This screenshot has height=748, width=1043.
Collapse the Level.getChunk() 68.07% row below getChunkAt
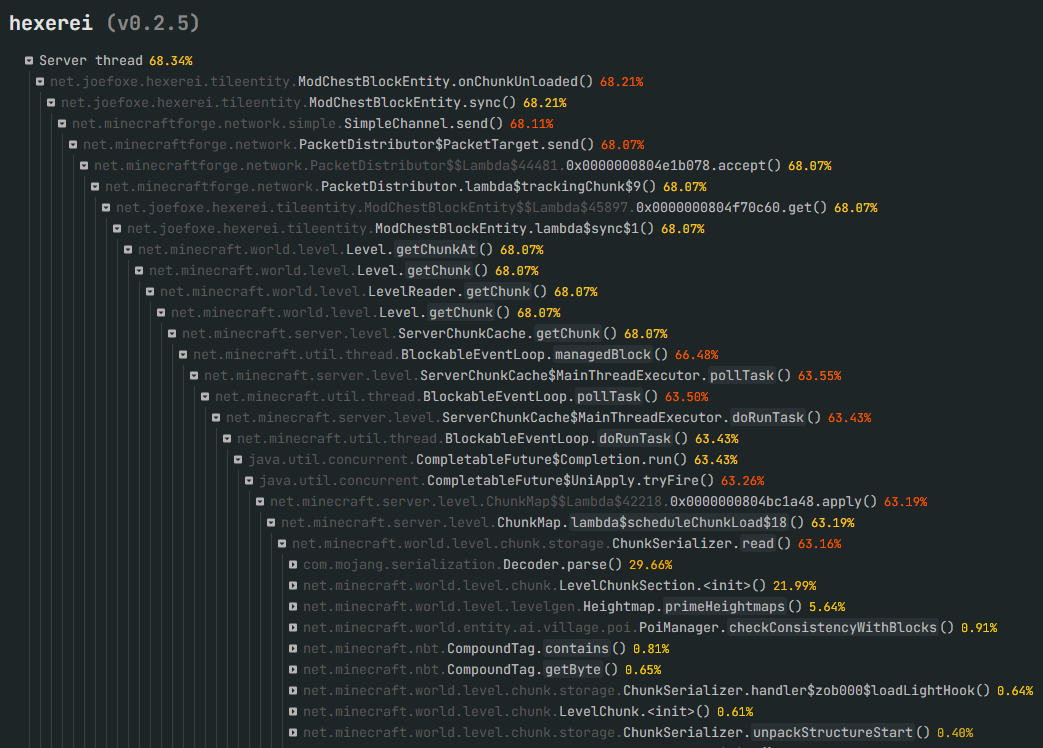tap(139, 271)
